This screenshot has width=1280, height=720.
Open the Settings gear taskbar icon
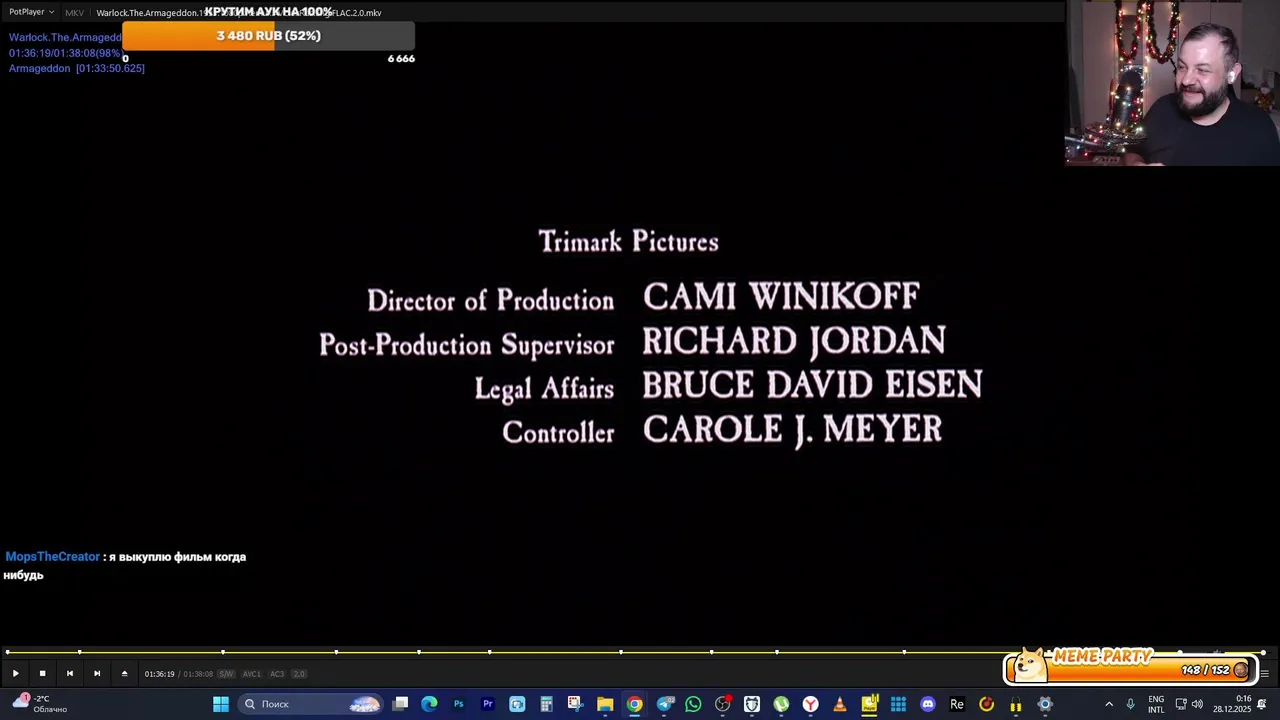[x=1045, y=704]
